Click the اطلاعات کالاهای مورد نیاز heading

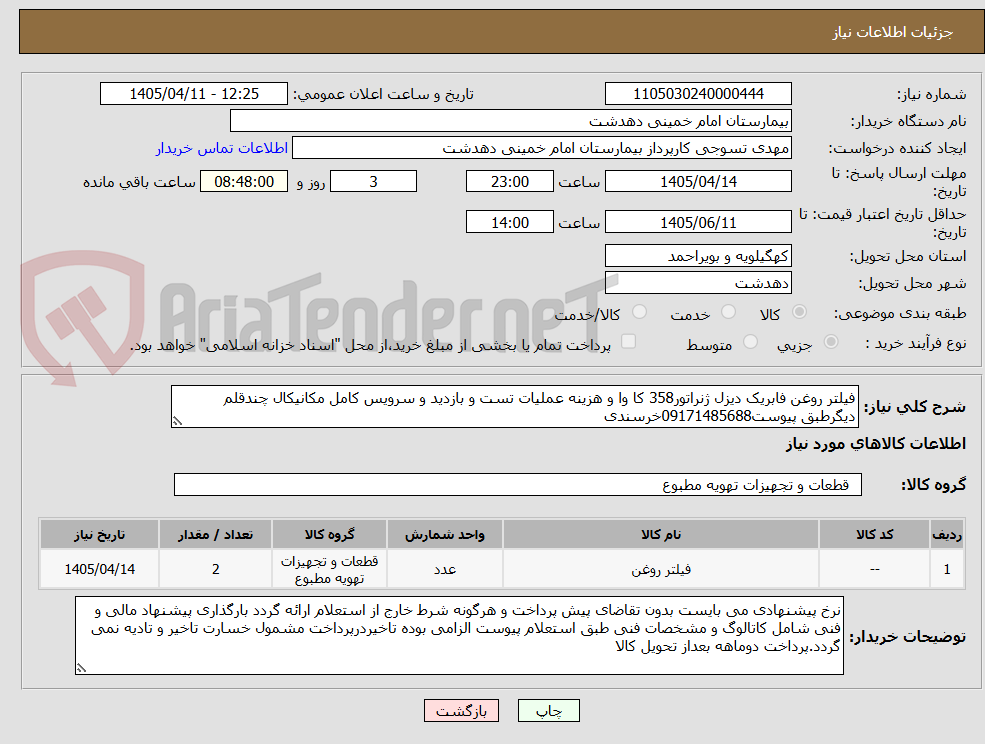tap(875, 444)
